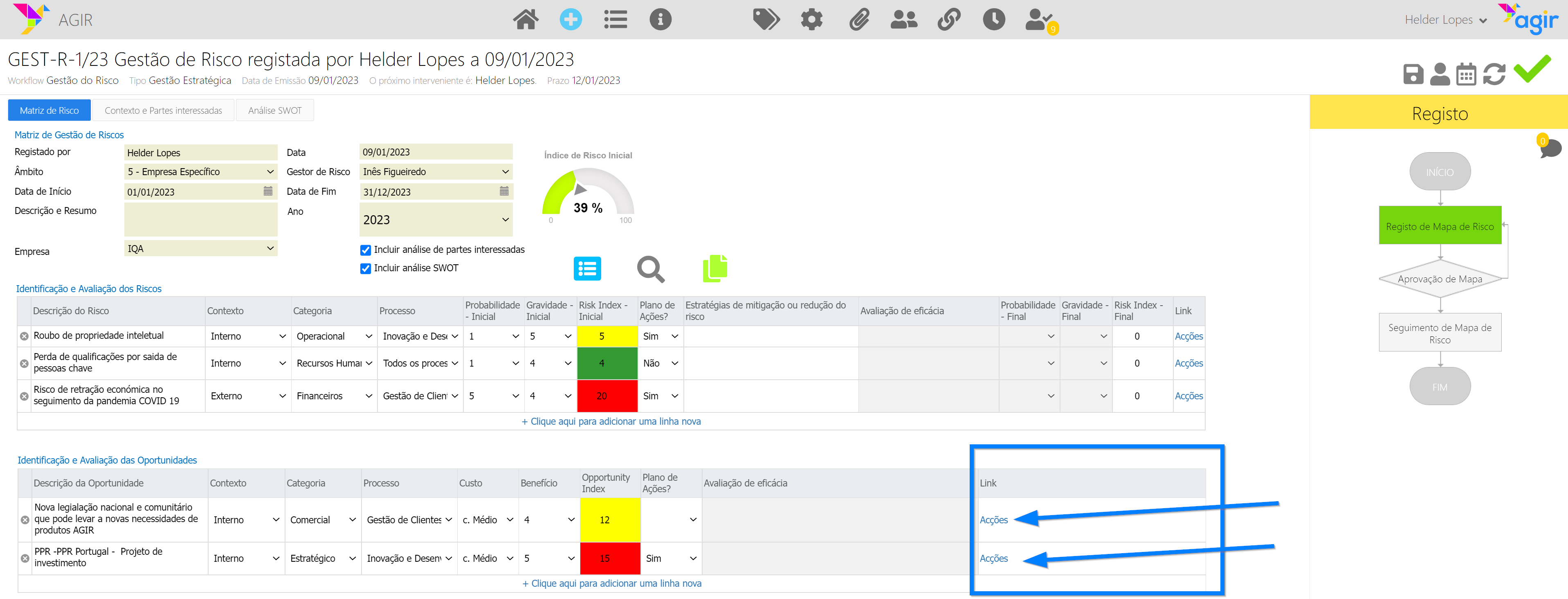The width and height of the screenshot is (1568, 599).
Task: Open the Ano 2023 dropdown
Action: (436, 220)
